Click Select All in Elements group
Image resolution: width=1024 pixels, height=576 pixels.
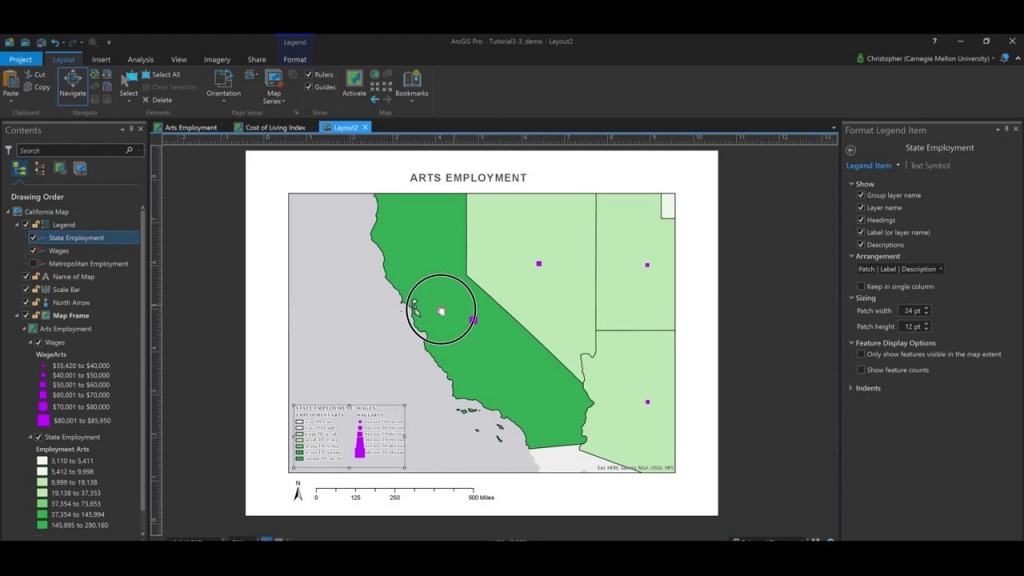click(161, 74)
